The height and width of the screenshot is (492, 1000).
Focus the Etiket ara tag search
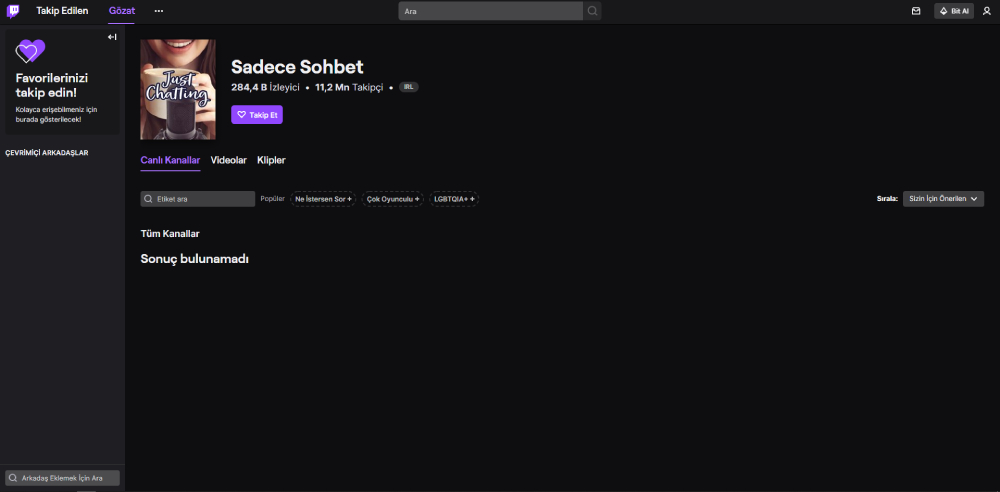tap(198, 199)
